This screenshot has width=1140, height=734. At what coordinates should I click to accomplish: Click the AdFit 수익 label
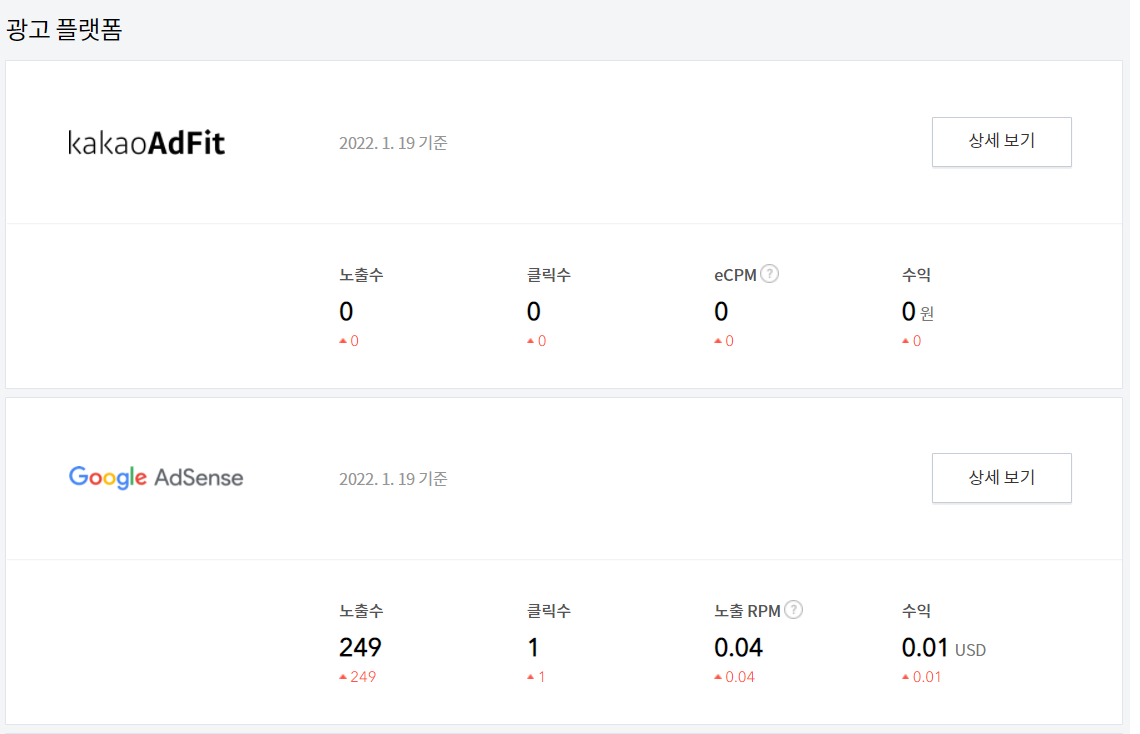pyautogui.click(x=916, y=275)
